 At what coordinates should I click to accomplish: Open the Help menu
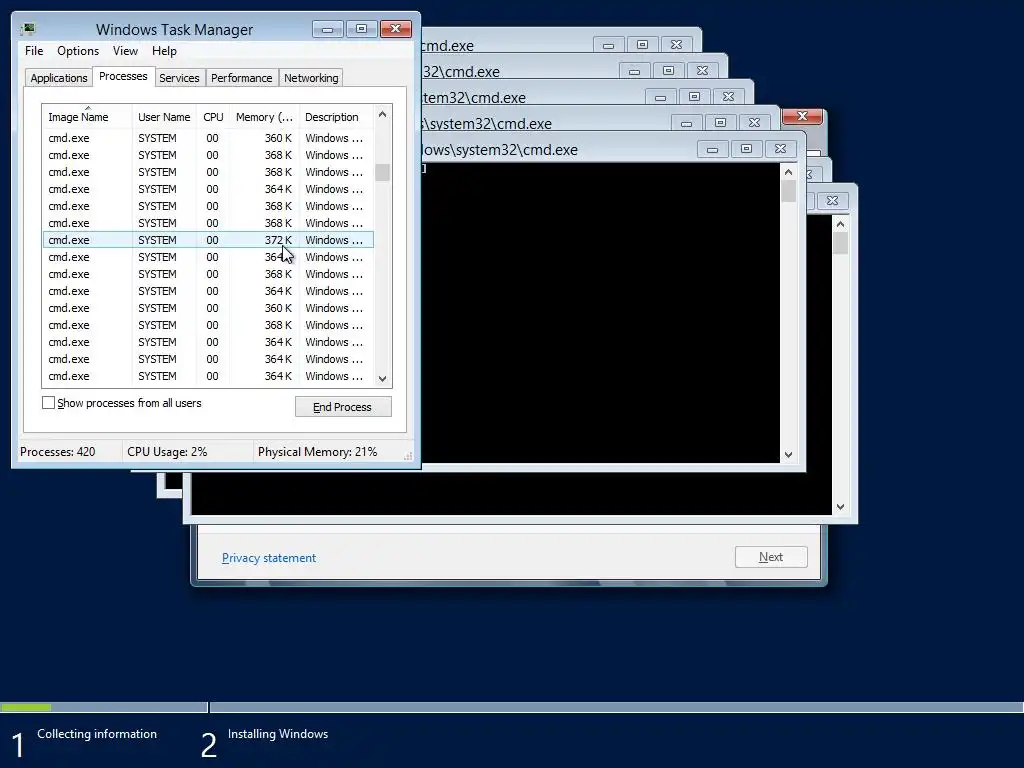164,51
